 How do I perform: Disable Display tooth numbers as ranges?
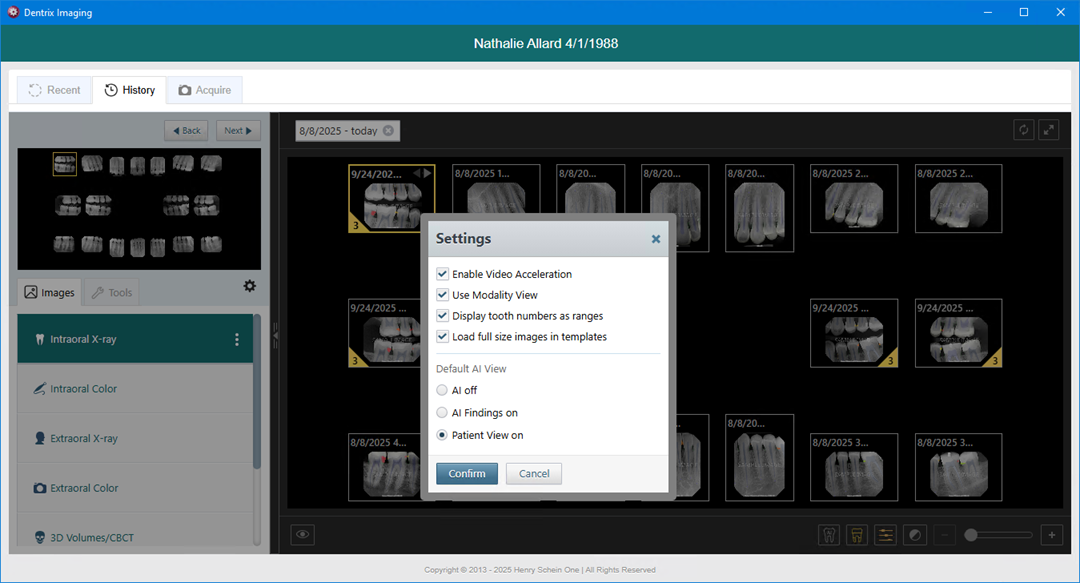[x=443, y=316]
